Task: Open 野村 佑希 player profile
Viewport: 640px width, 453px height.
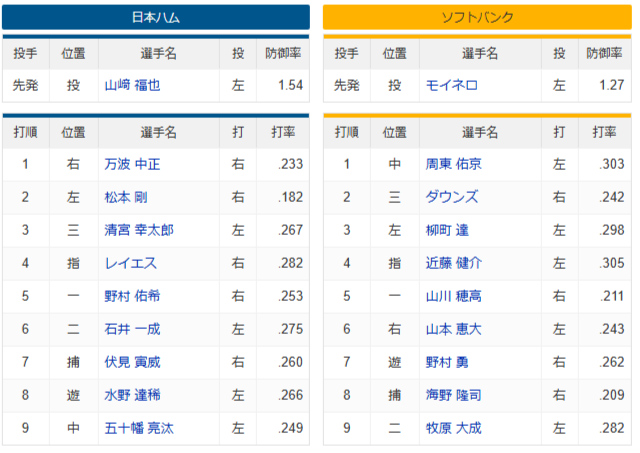Action: point(133,296)
